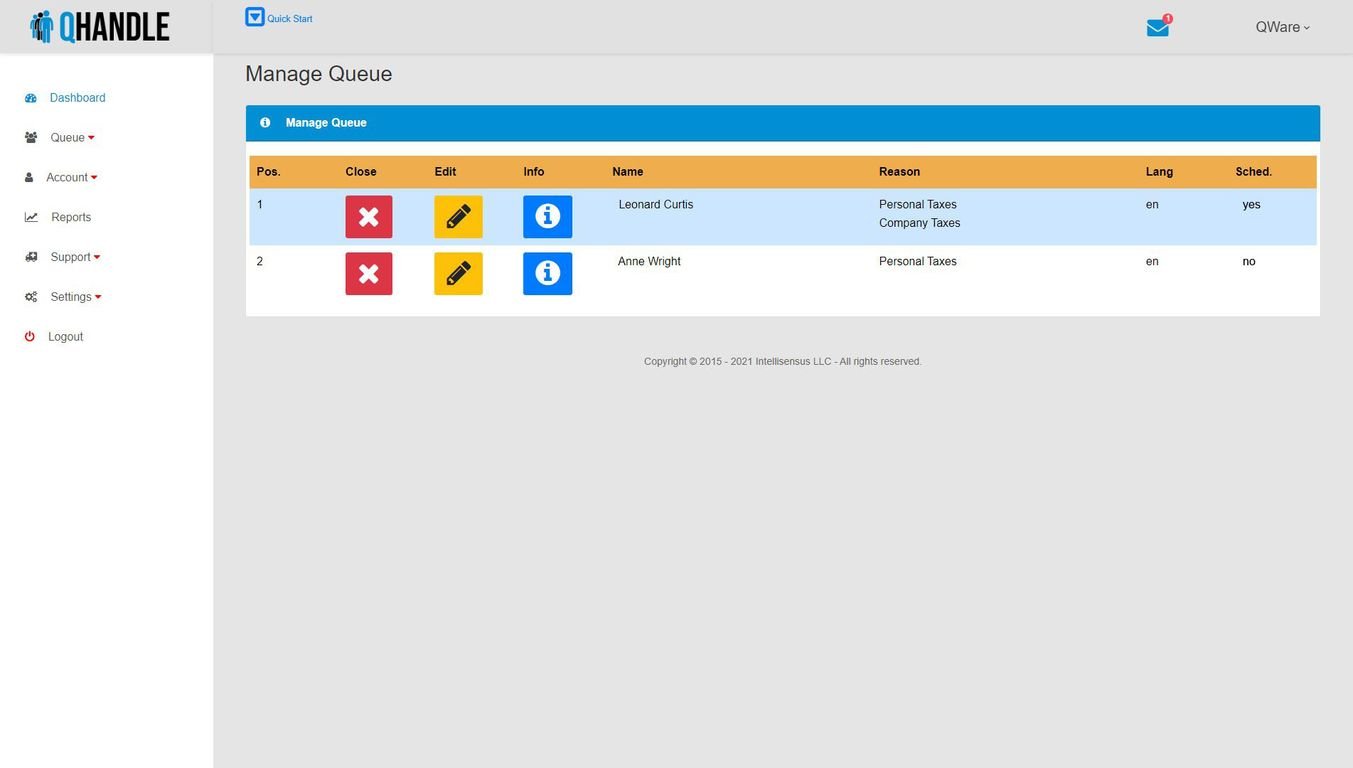
Task: Open info for Leonard Curtis
Action: tap(547, 217)
